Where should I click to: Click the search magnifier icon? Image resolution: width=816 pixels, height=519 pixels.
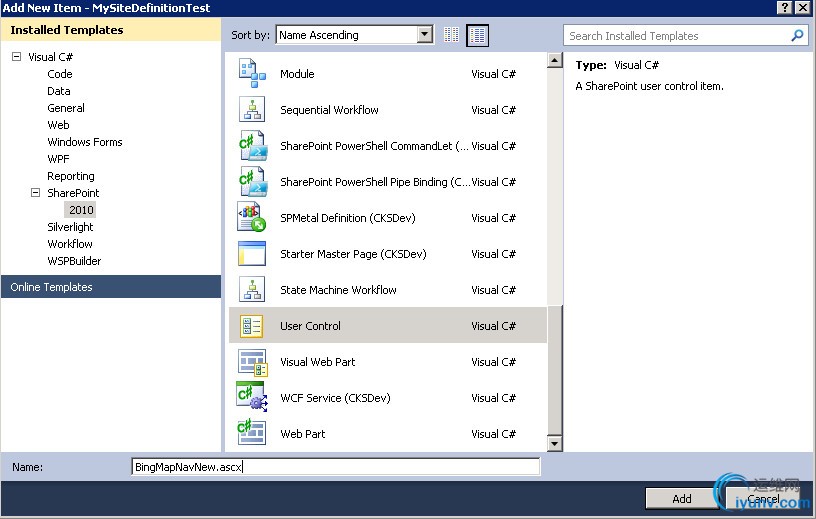[x=797, y=35]
